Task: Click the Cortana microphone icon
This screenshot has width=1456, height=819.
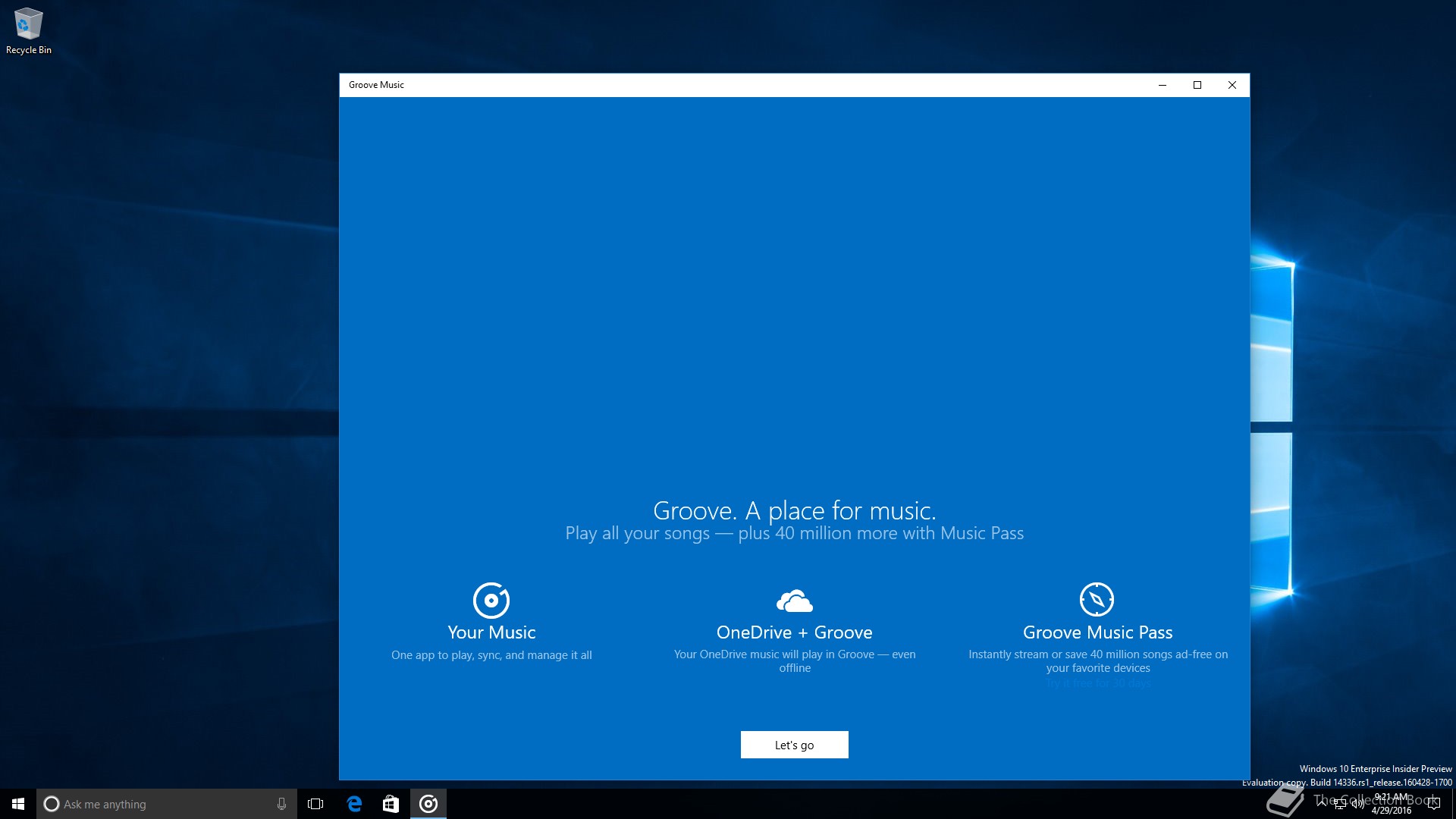Action: (x=281, y=804)
